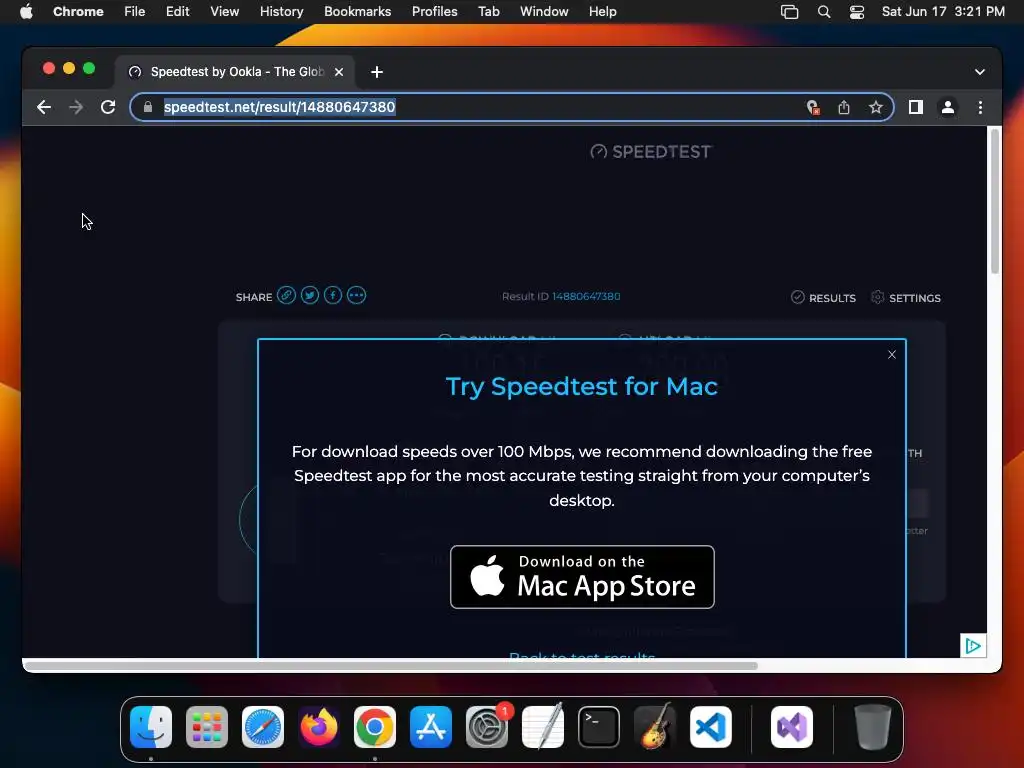Open more share options ellipsis icon
This screenshot has height=768, width=1024.
pyautogui.click(x=357, y=295)
